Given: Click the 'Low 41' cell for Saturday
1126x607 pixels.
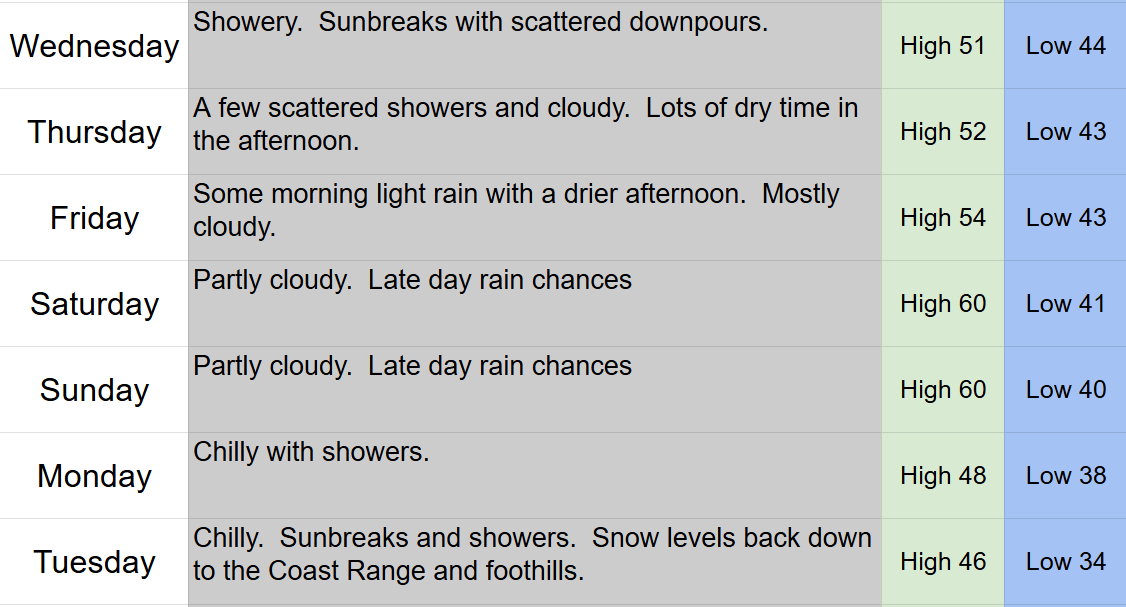Looking at the screenshot, I should (1065, 304).
